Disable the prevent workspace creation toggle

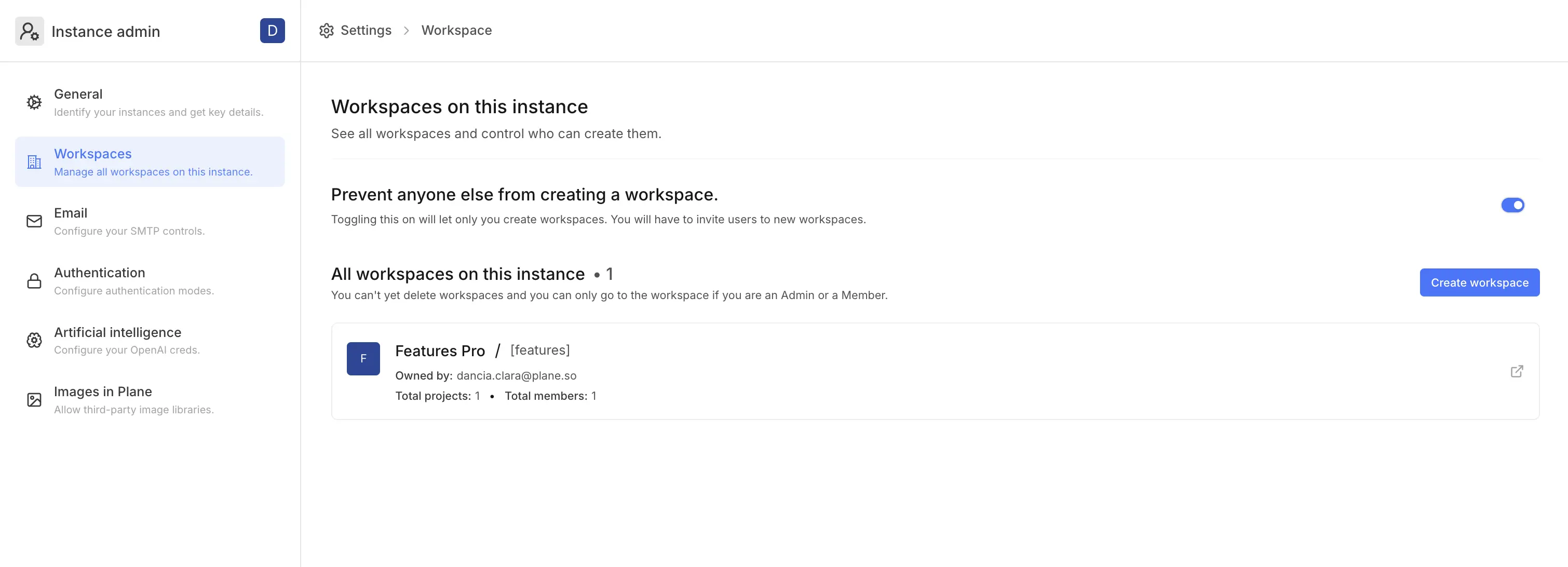1512,205
